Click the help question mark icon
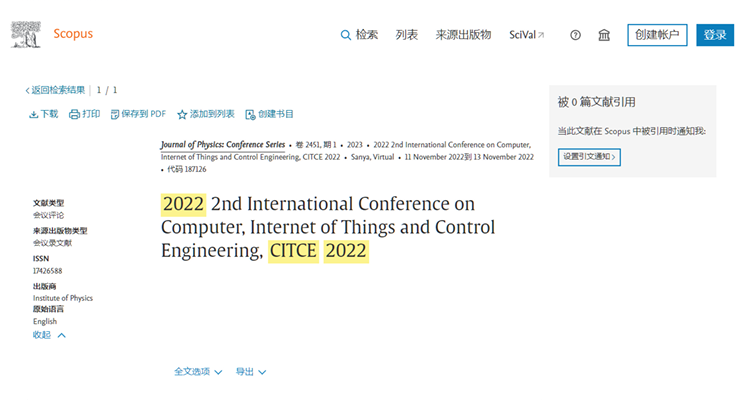Image resolution: width=739 pixels, height=400 pixels. click(575, 35)
